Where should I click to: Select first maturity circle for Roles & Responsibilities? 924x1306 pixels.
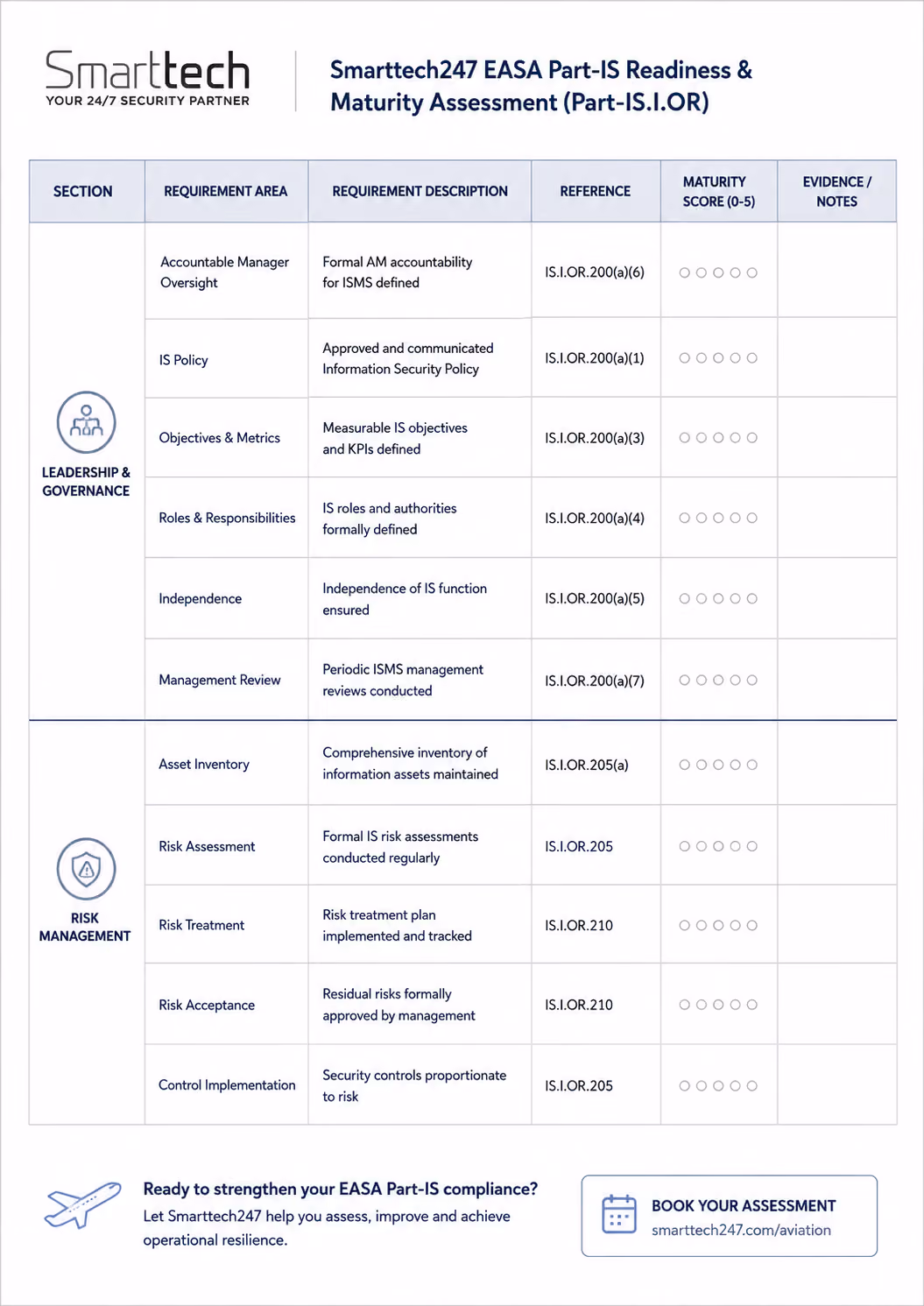(685, 518)
